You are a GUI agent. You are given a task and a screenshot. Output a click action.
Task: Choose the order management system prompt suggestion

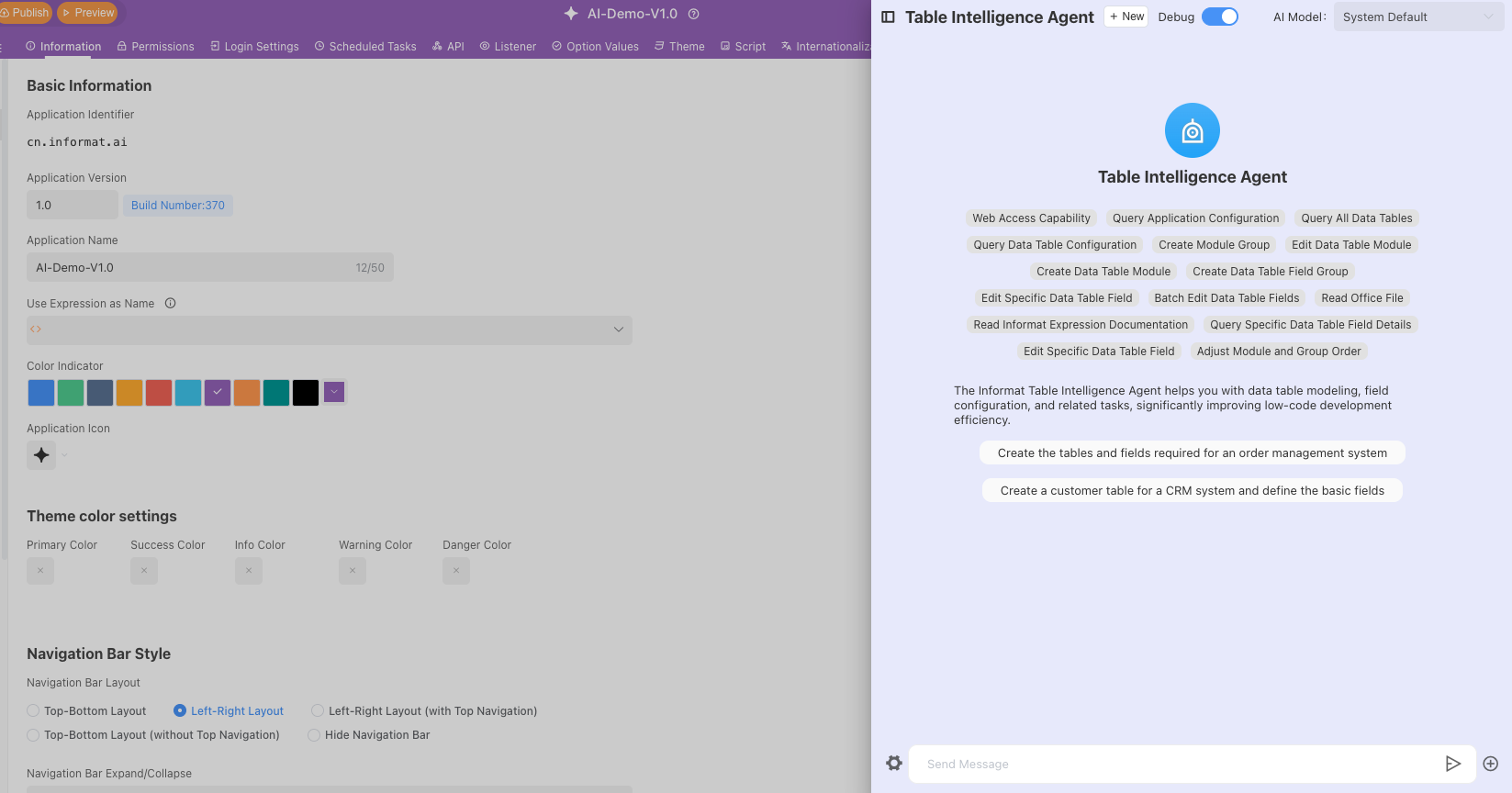pyautogui.click(x=1193, y=452)
